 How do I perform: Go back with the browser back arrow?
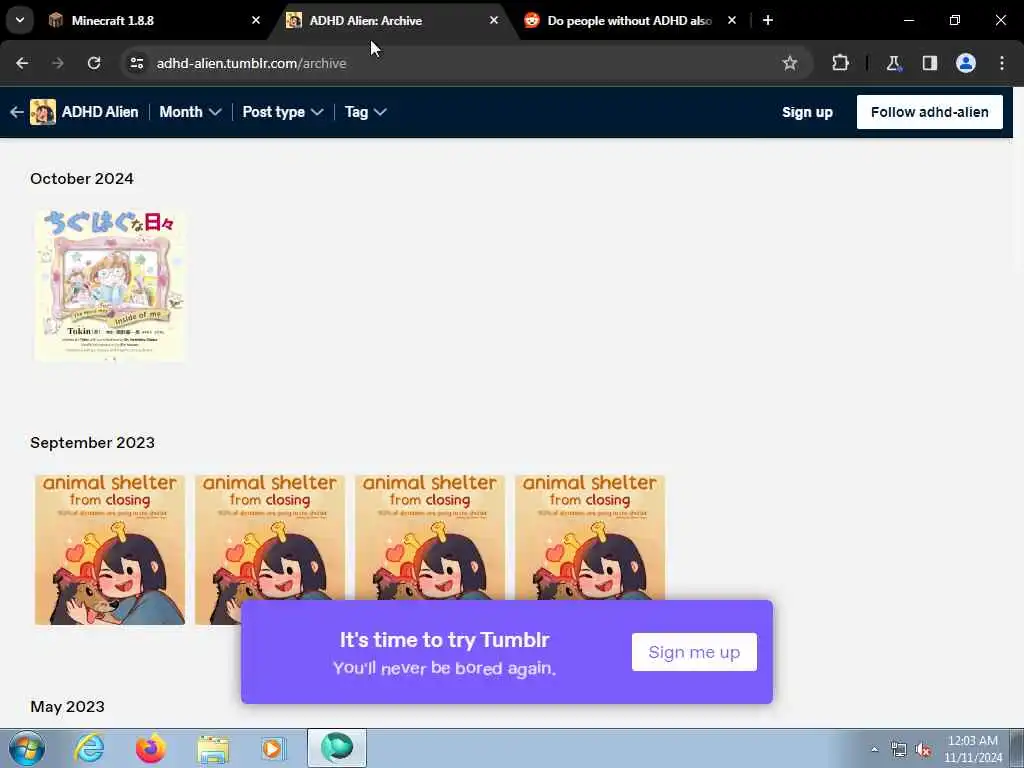click(x=22, y=63)
